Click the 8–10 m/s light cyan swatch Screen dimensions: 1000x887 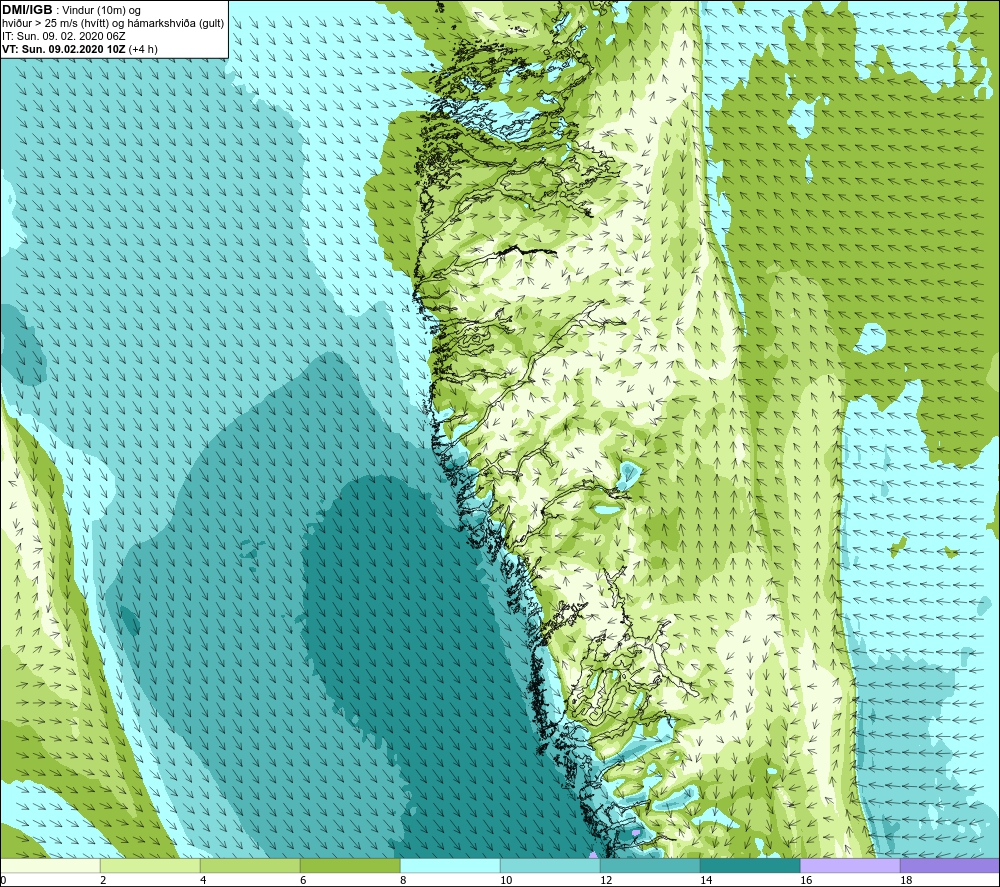450,865
